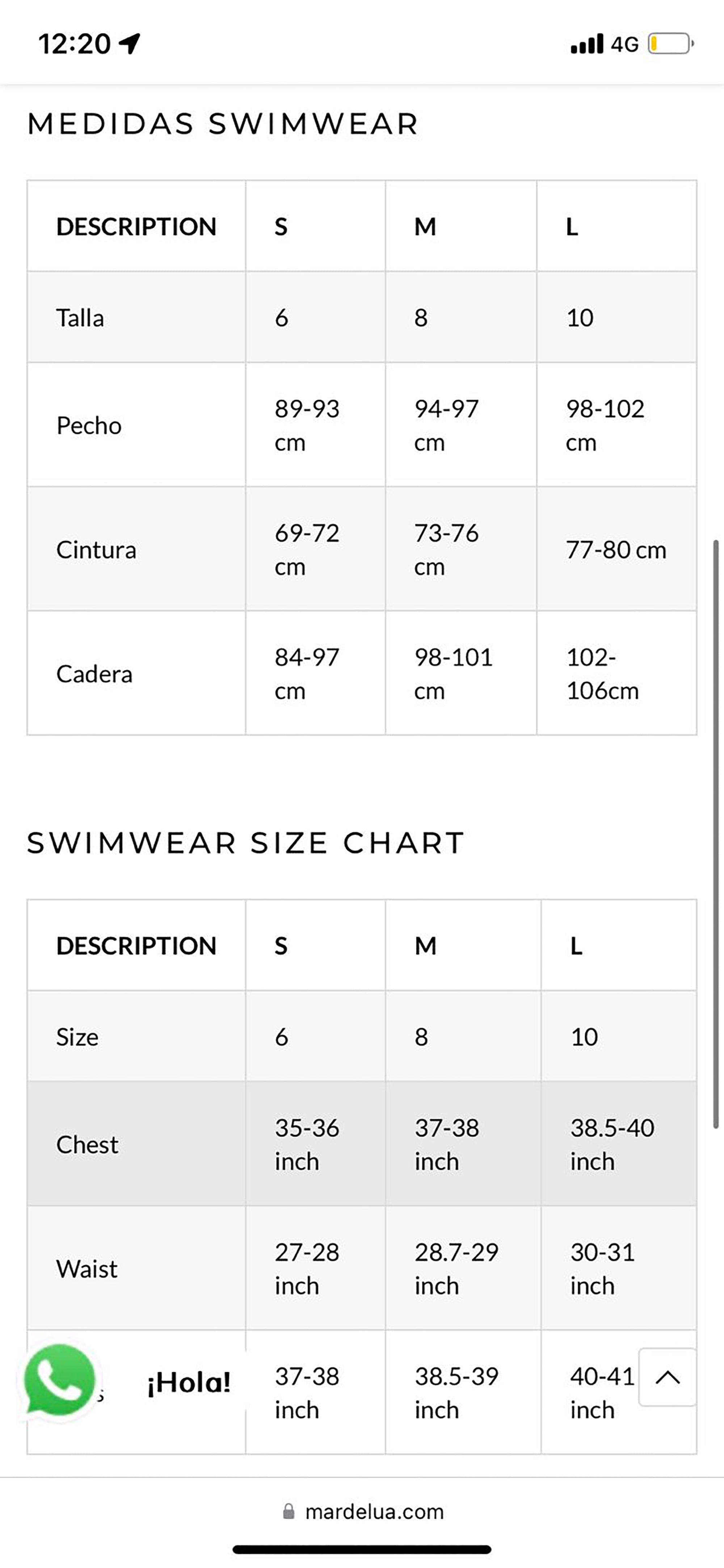Select the MEDIDAS SWIMWEAR heading
724x1568 pixels.
[x=223, y=123]
